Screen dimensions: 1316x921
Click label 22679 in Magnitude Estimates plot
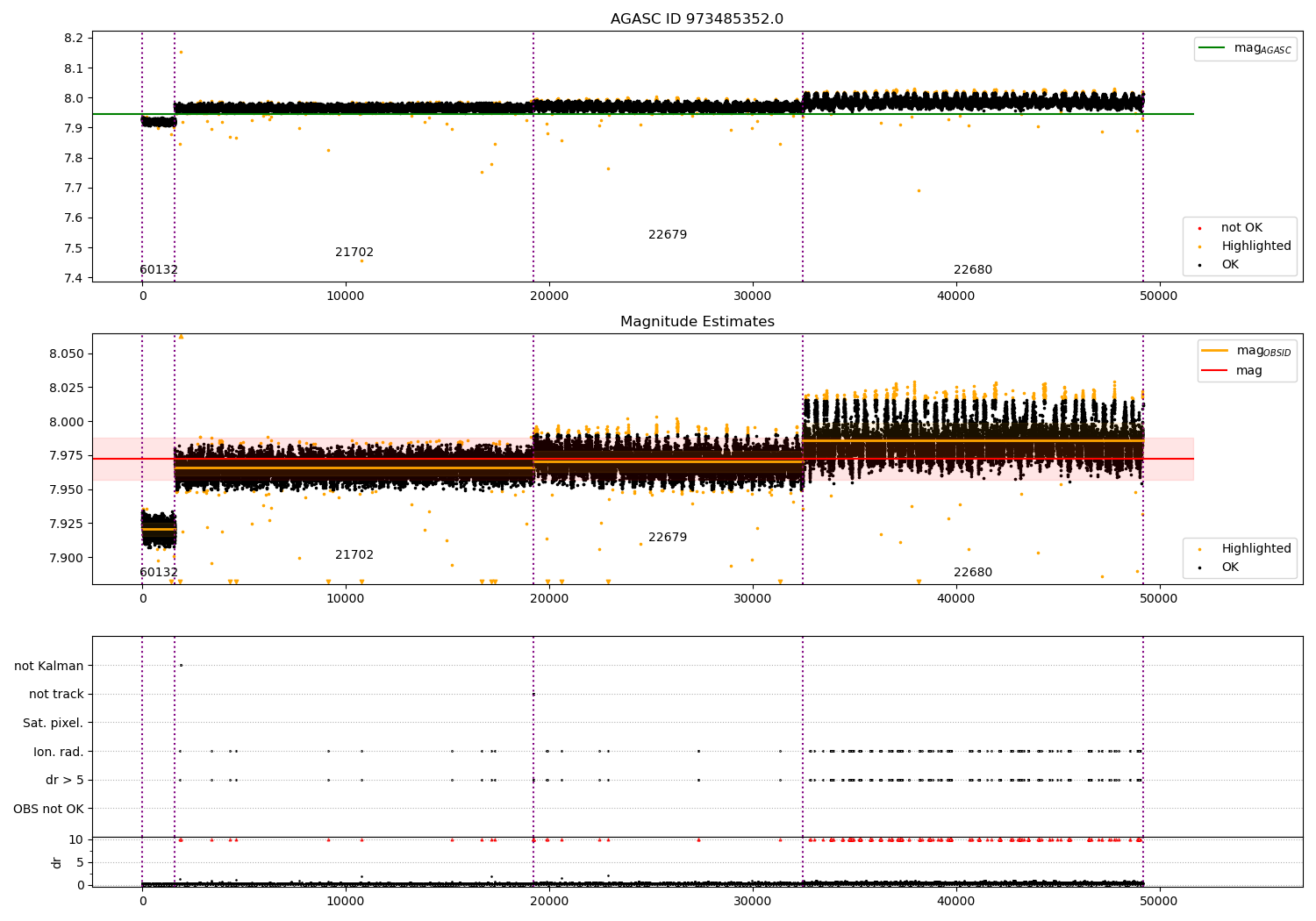668,538
